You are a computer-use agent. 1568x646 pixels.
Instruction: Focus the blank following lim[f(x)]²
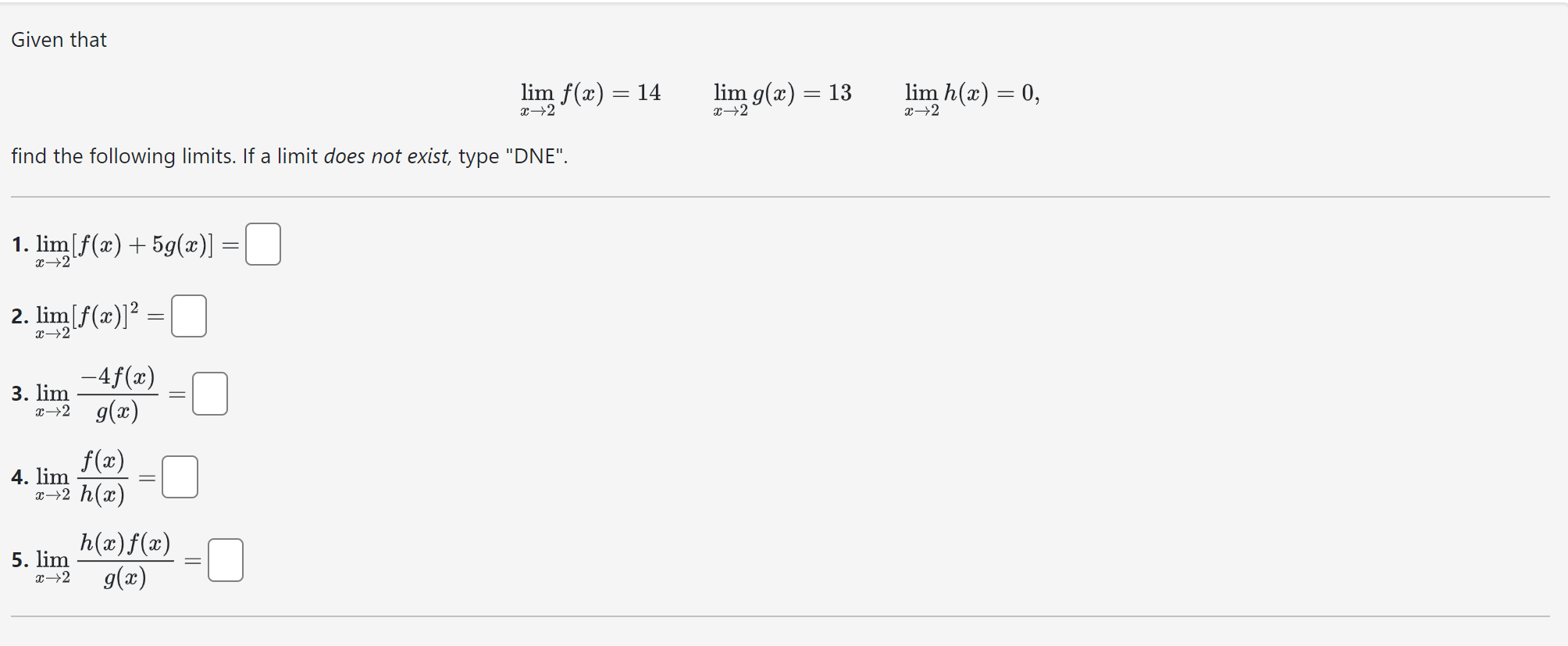point(189,315)
